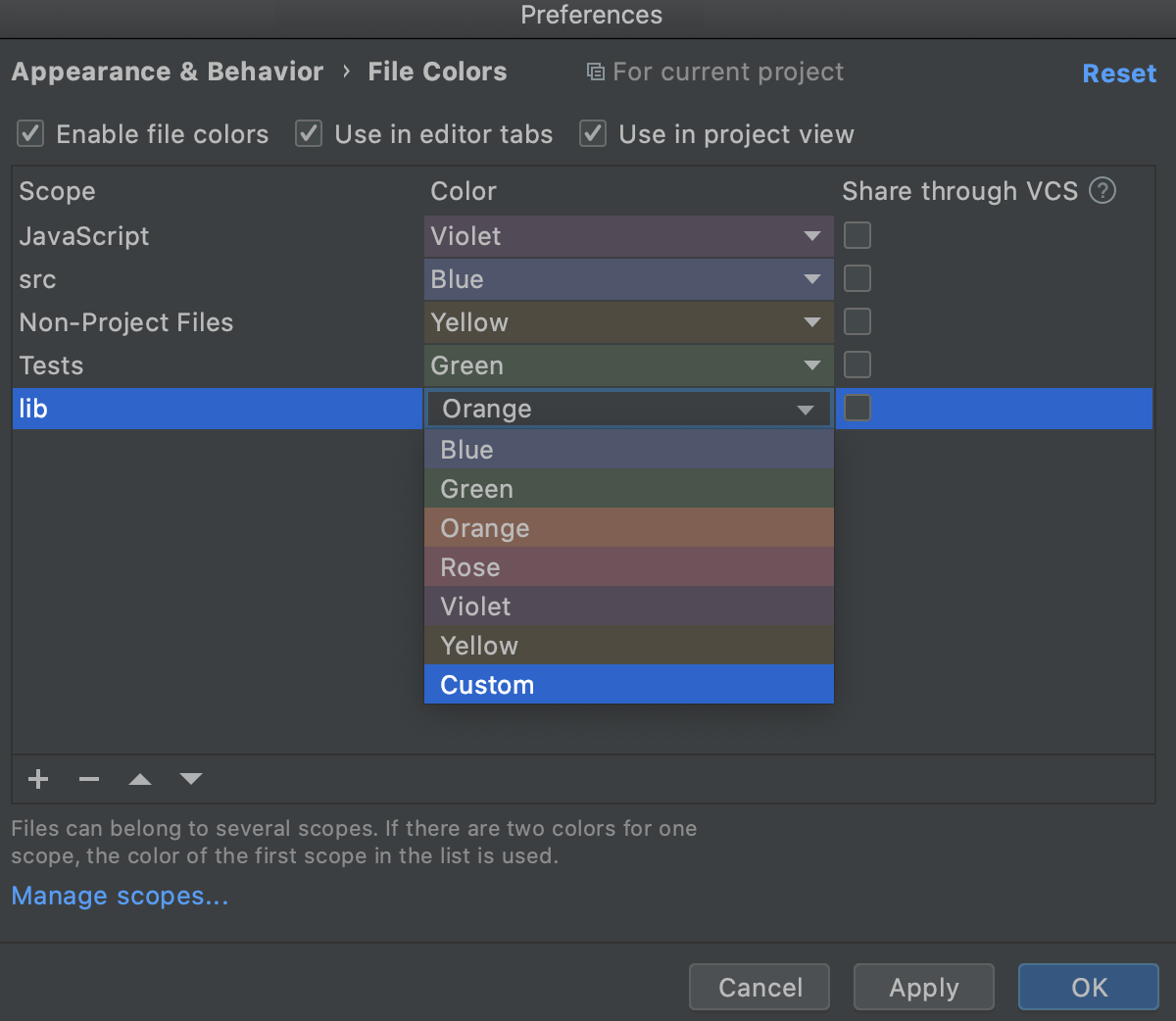Toggle Use in editor tabs checkbox

(x=309, y=133)
